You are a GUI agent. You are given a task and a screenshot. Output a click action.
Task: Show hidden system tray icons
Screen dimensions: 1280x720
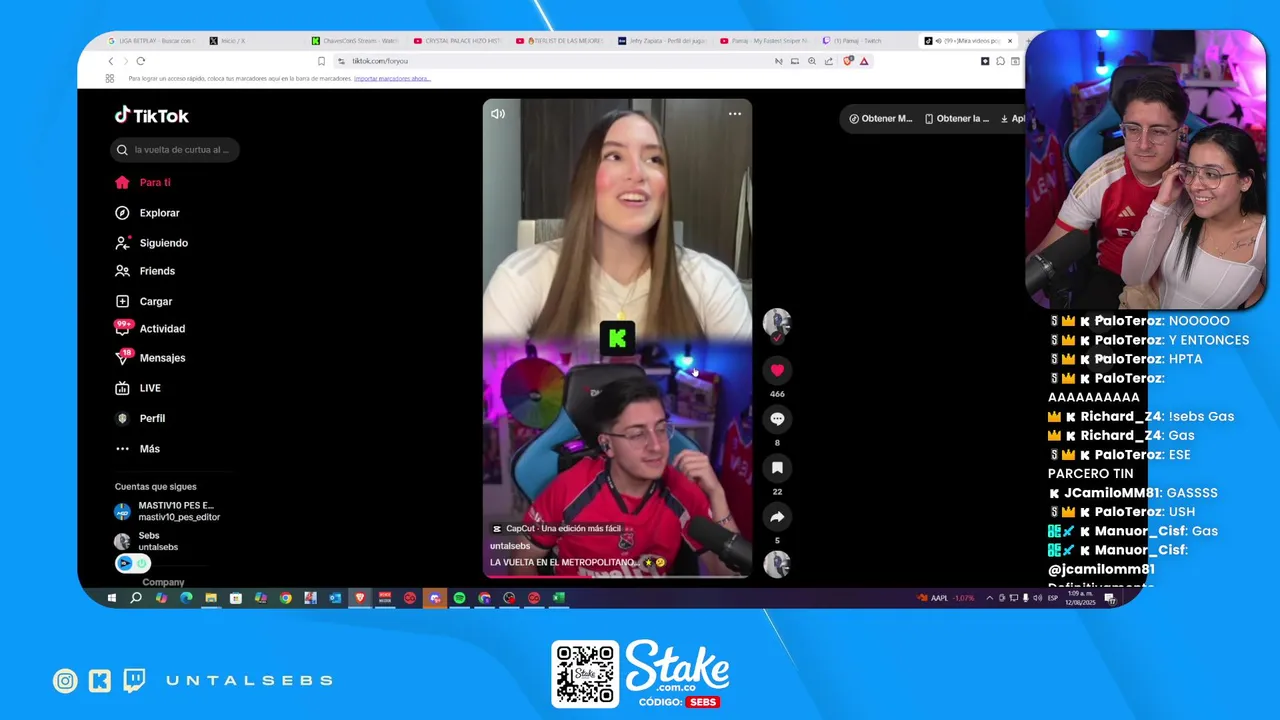(989, 598)
